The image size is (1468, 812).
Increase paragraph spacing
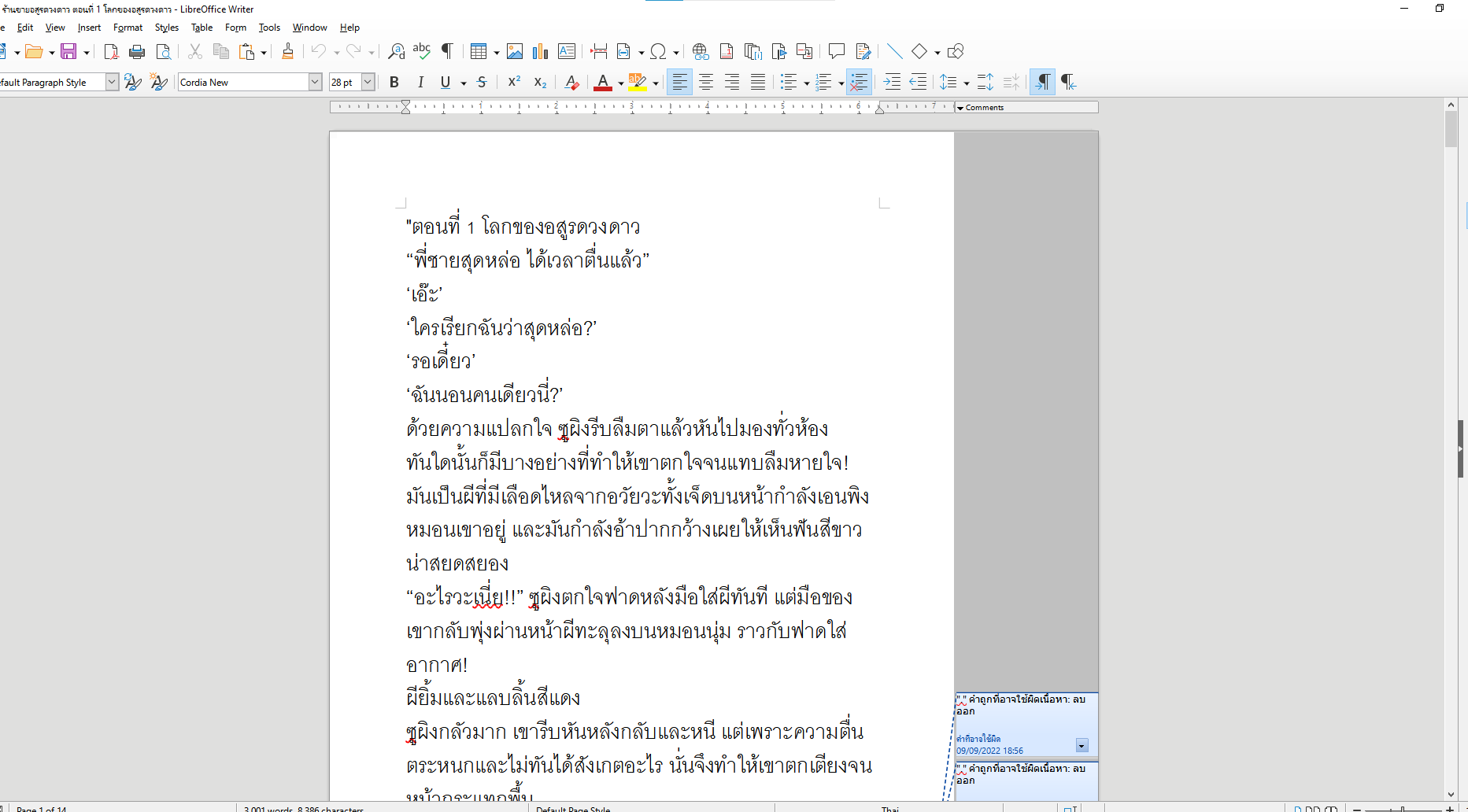[985, 83]
